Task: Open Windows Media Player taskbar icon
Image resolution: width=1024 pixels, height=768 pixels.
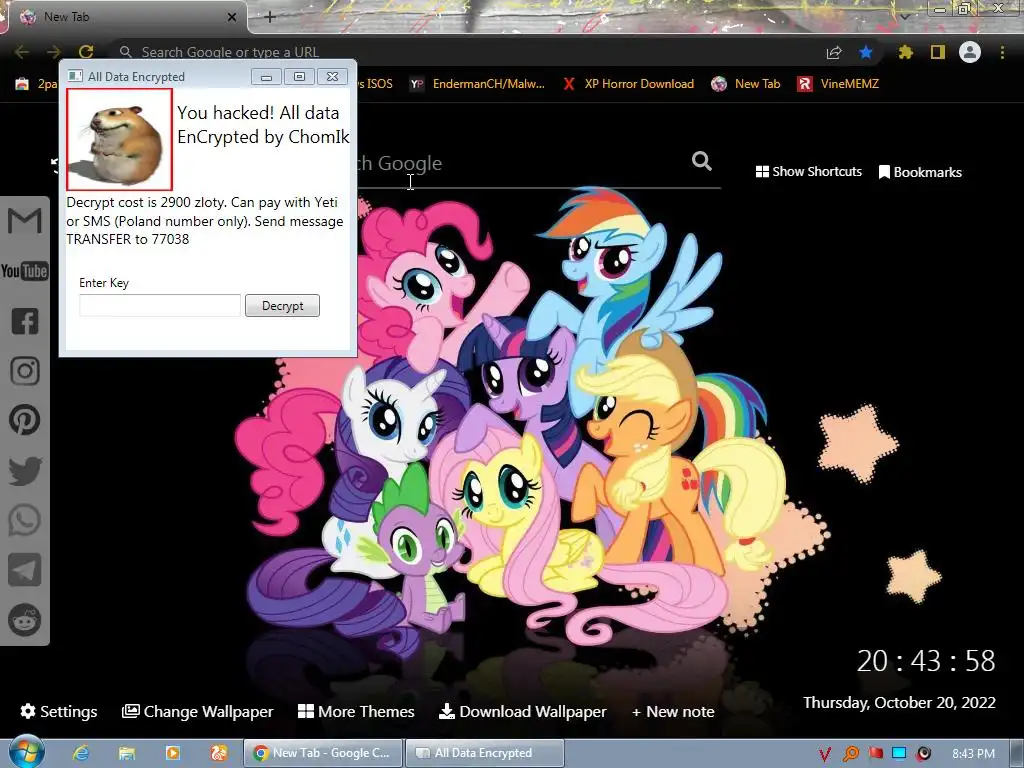Action: tap(172, 753)
